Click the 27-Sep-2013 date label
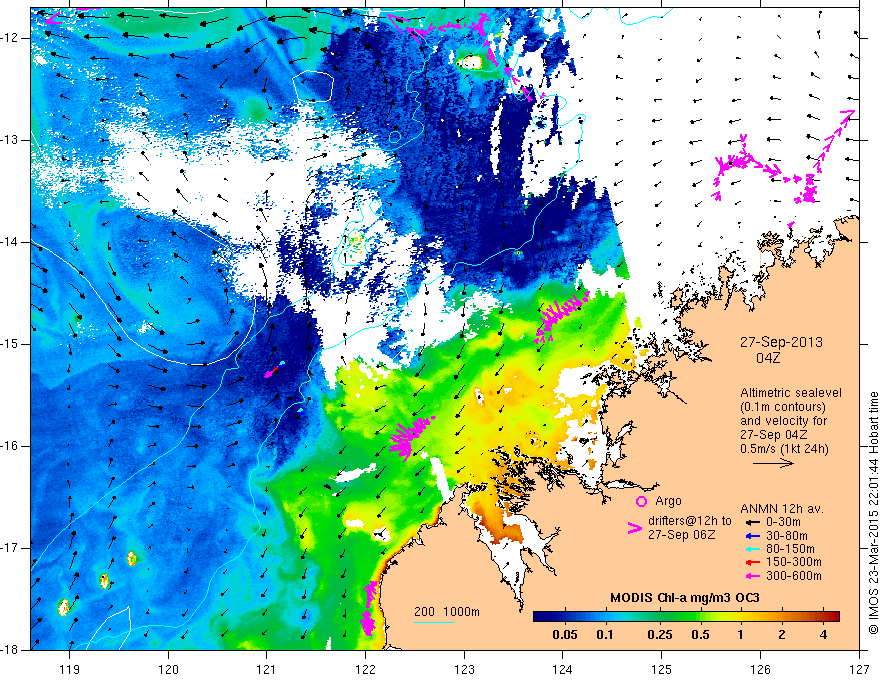Screen dimensions: 880x680 point(781,342)
